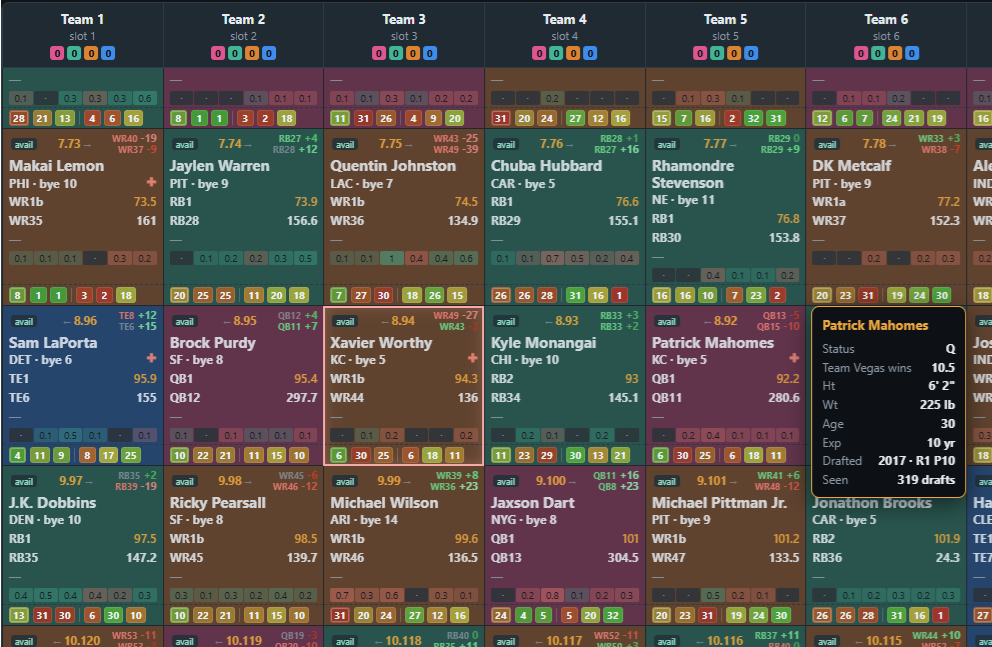Click the player name Jonathon Brooks
Viewport: 992px width, 647px height.
pos(872,503)
